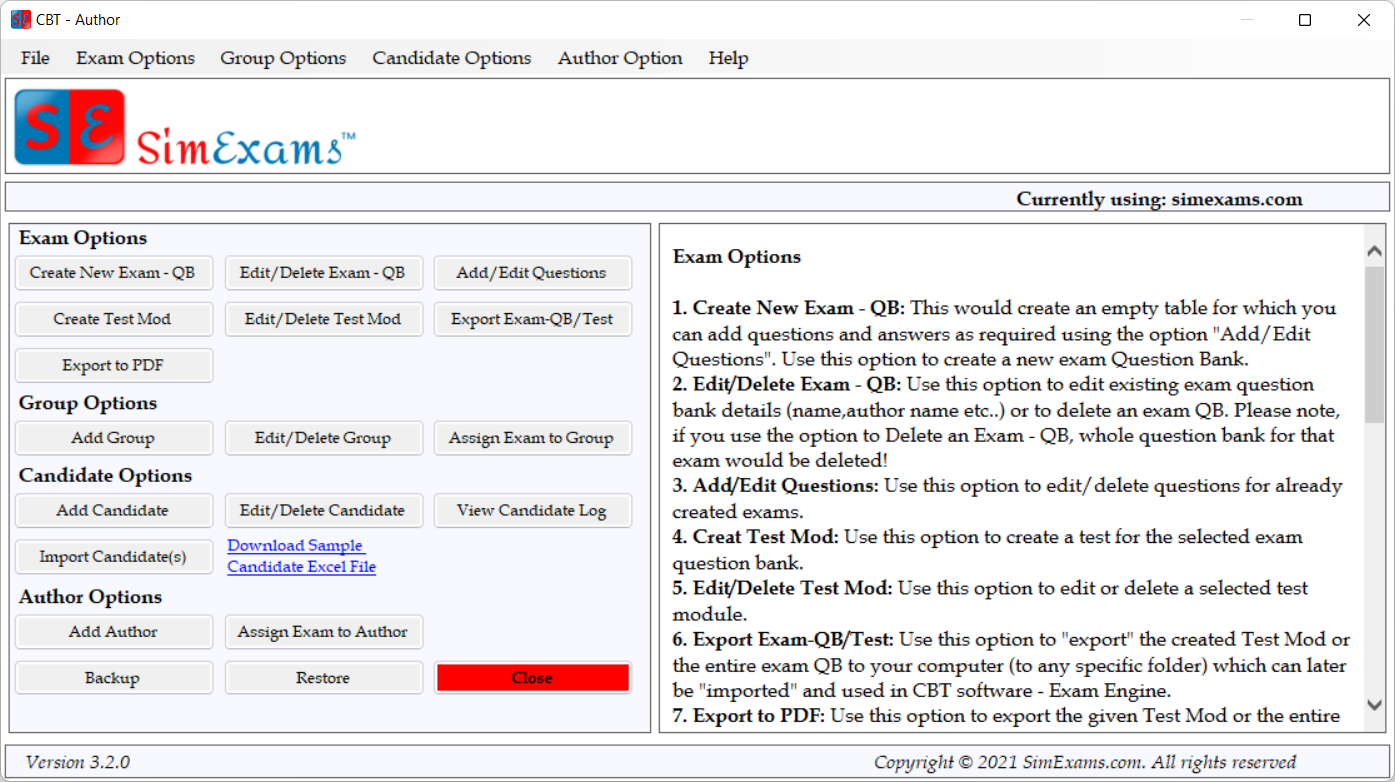Click the help panel scroll down arrow

[1375, 704]
